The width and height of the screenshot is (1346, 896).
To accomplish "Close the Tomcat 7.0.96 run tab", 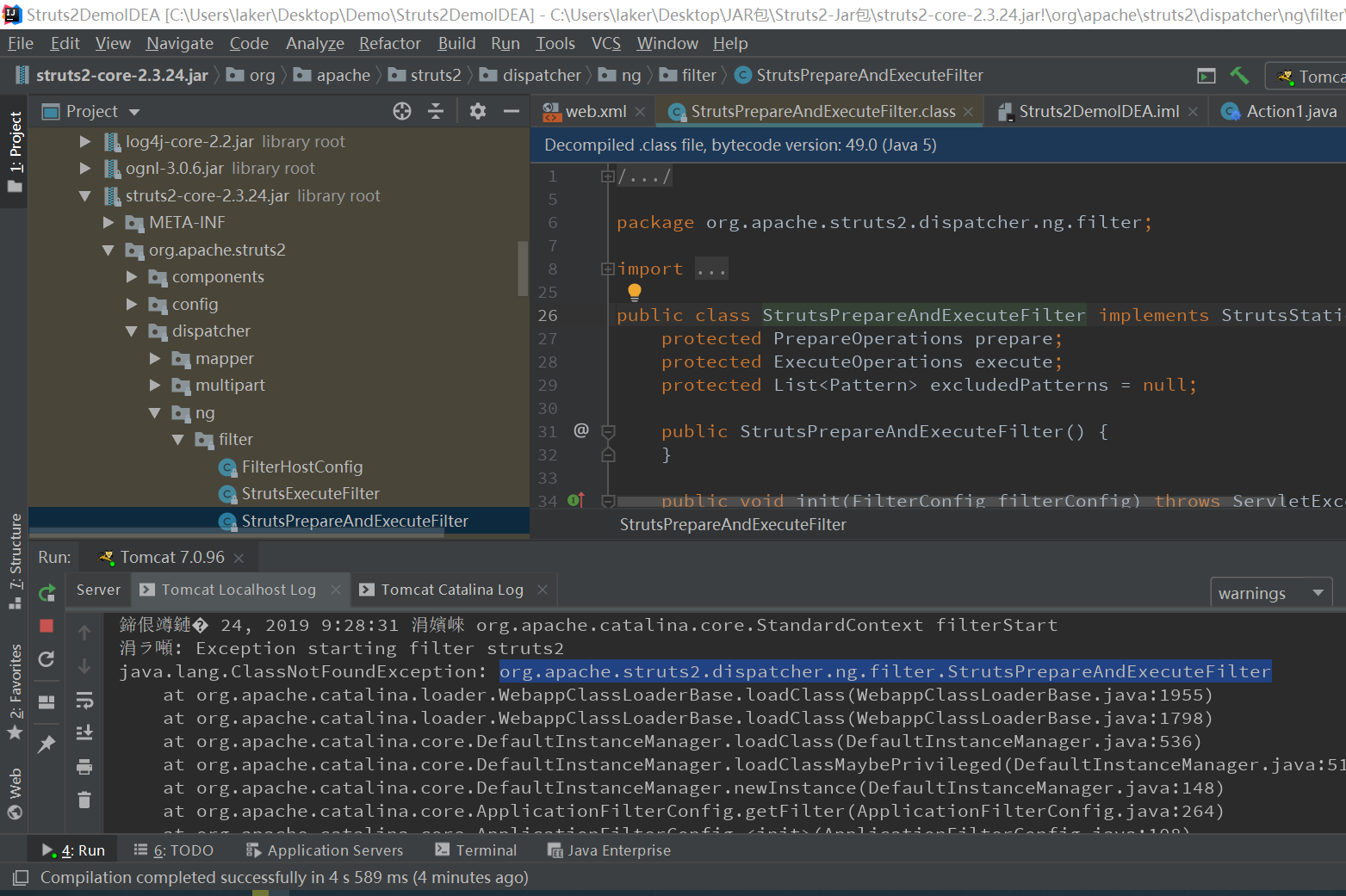I will point(239,559).
